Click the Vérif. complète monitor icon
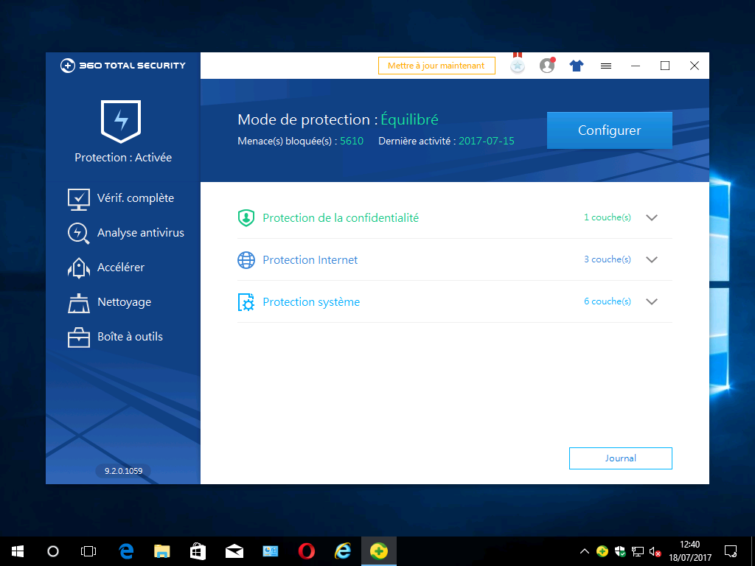The width and height of the screenshot is (755, 566). 78,199
